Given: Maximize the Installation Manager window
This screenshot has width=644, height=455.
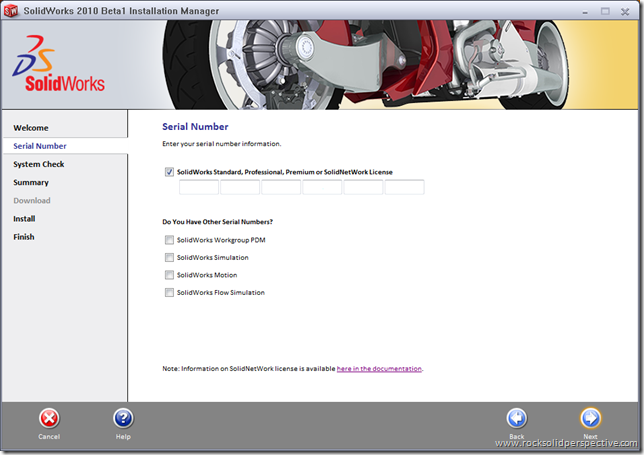Looking at the screenshot, I should [x=605, y=11].
